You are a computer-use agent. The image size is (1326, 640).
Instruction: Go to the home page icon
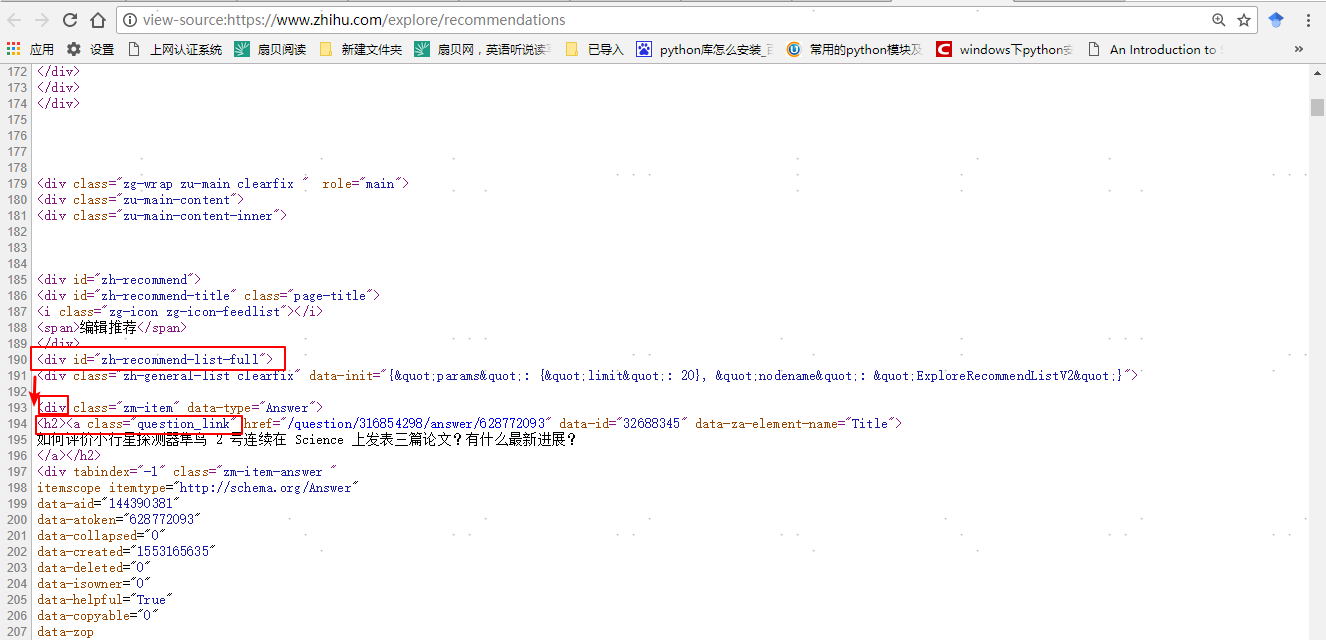[x=98, y=19]
